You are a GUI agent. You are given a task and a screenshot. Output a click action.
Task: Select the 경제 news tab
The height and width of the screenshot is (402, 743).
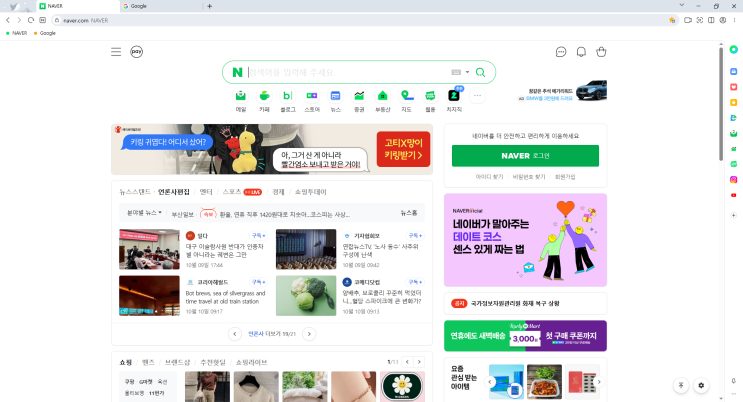point(278,192)
